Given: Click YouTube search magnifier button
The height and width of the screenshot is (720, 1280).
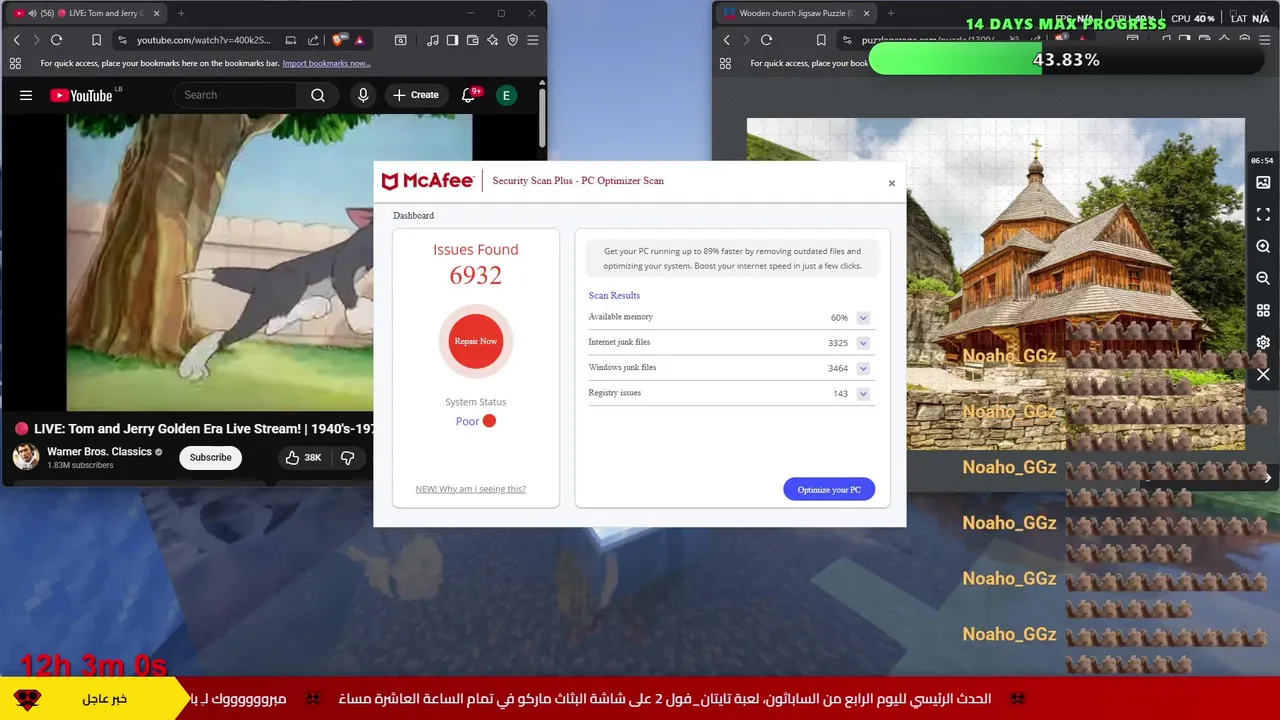Looking at the screenshot, I should [318, 95].
